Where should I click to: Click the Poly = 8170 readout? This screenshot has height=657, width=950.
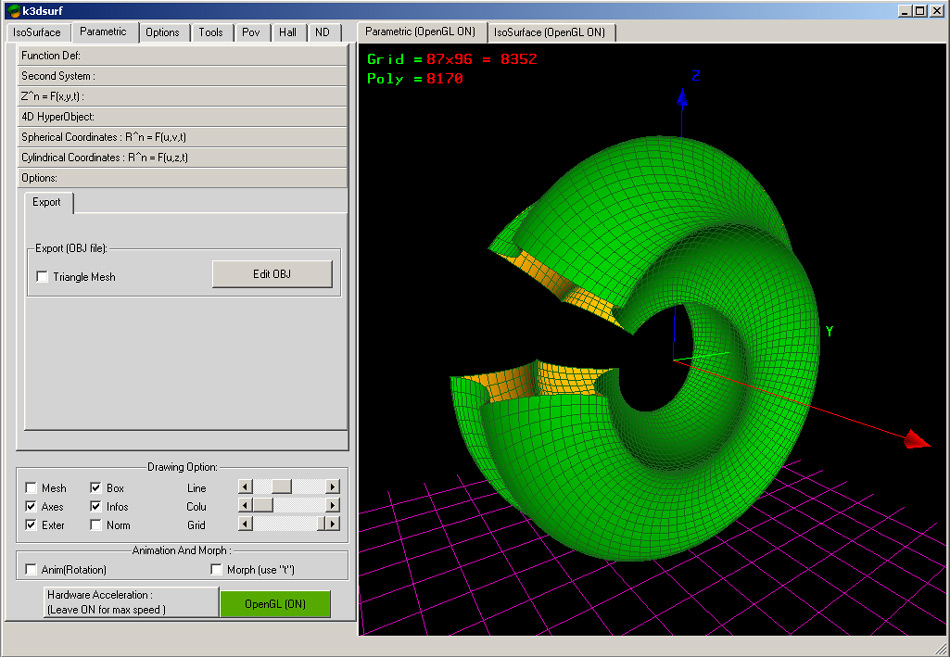(415, 79)
